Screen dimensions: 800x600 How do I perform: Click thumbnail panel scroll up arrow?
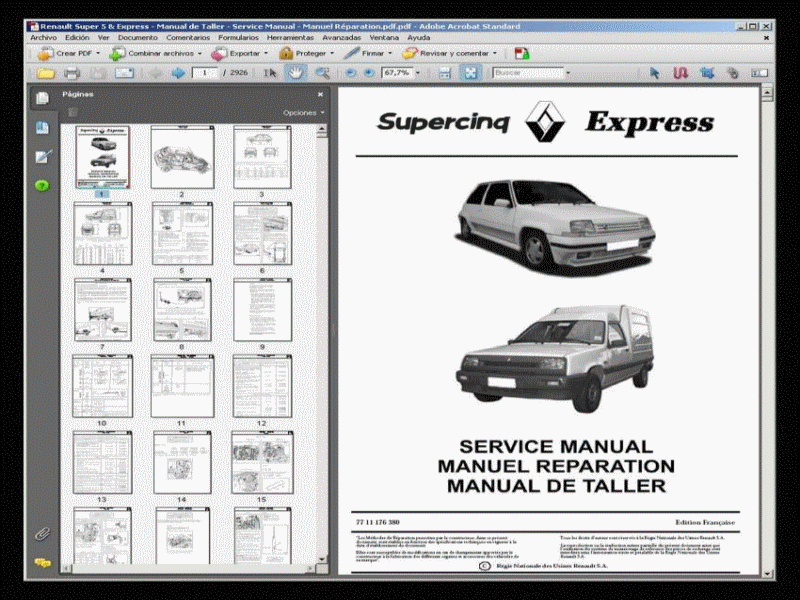[x=321, y=131]
